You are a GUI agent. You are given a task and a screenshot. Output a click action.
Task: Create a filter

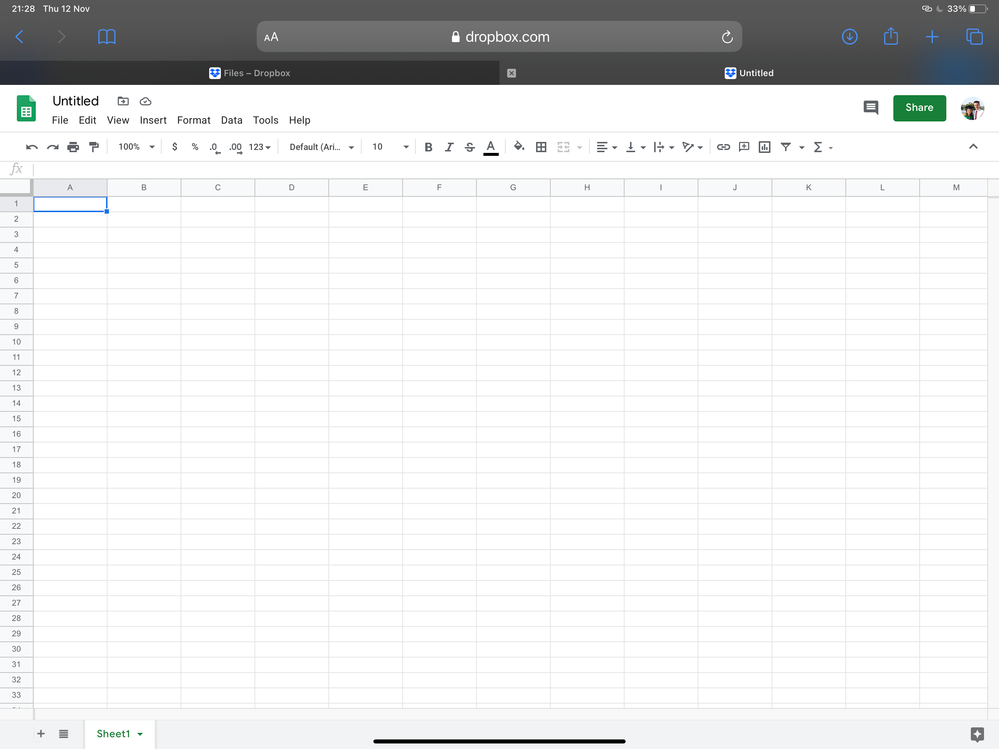tap(786, 147)
